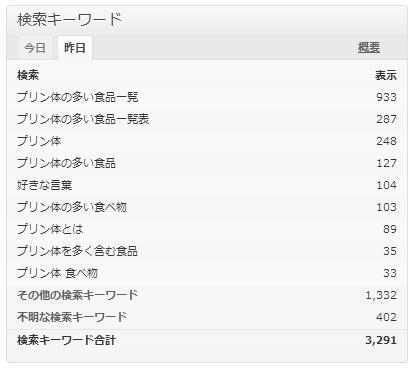415x369 pixels.
Task: Click the 3,291 total views value
Action: pos(381,340)
